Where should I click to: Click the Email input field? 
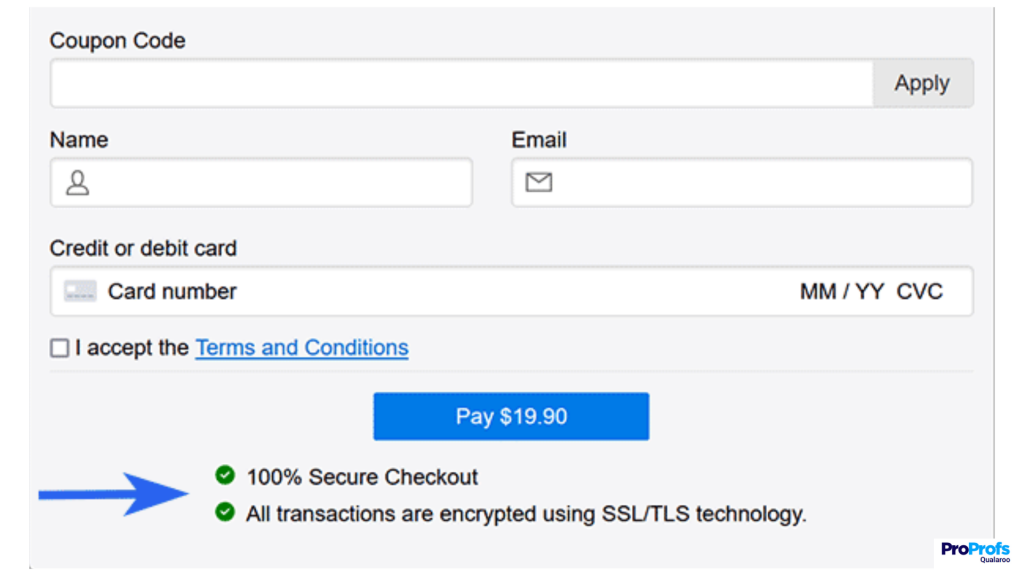click(x=740, y=181)
